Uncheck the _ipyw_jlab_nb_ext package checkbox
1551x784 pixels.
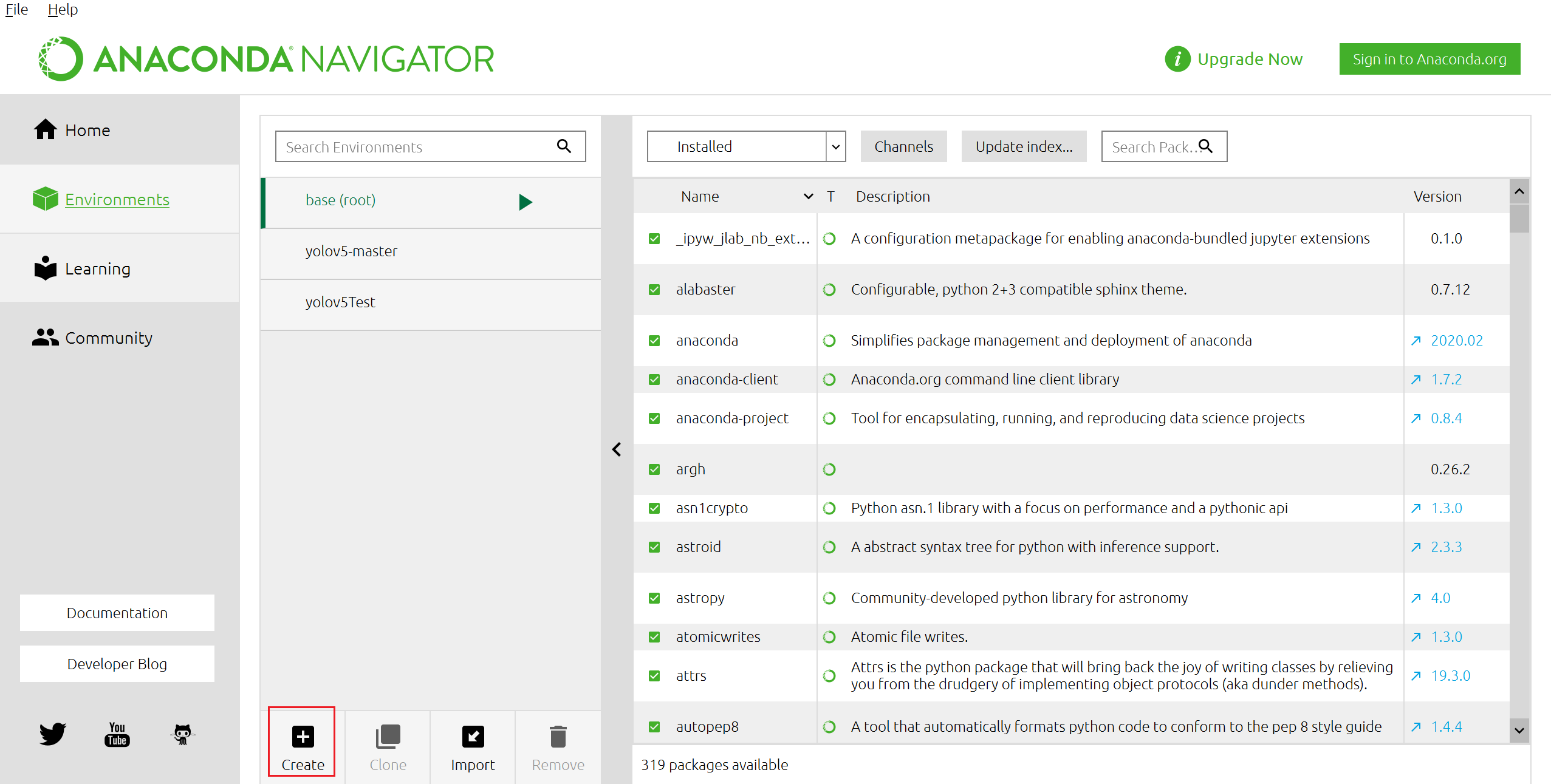654,239
